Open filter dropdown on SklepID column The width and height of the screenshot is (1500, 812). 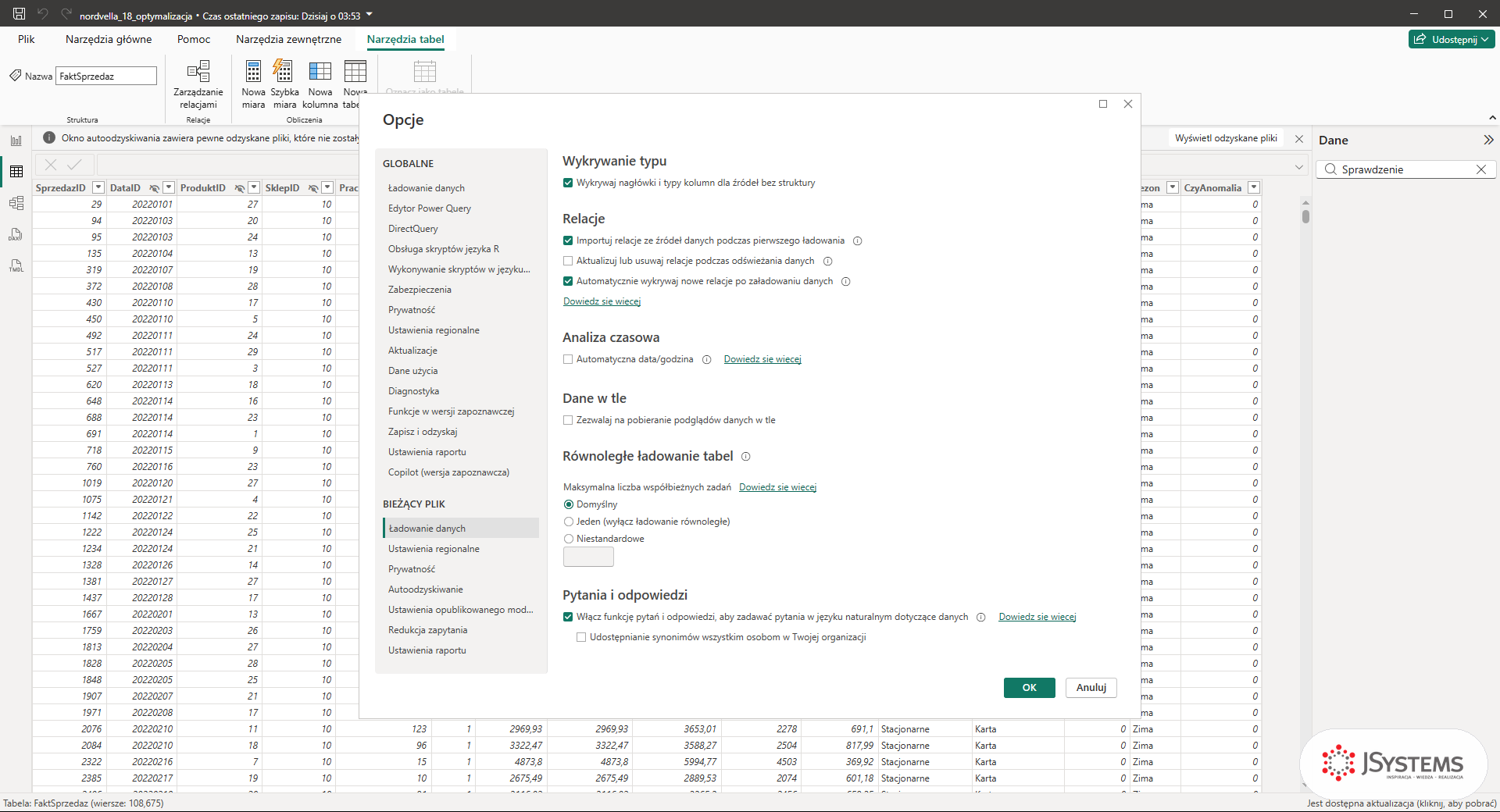327,188
